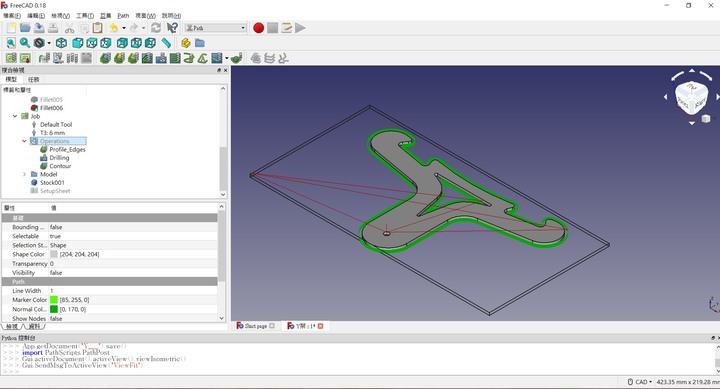The width and height of the screenshot is (720, 389).
Task: Set the front view cube icon
Action: coord(78,43)
